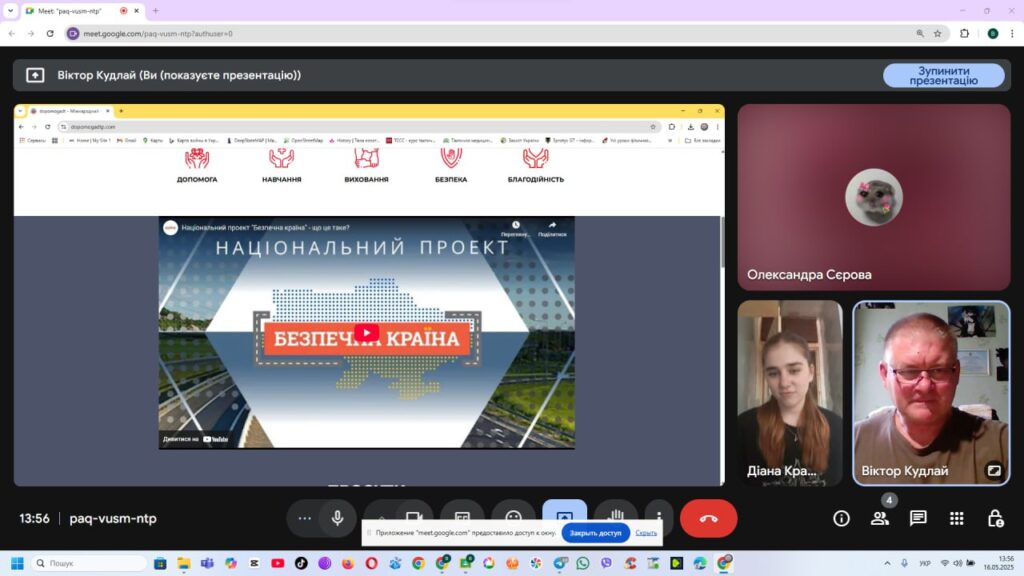Click the Скрыть link
The width and height of the screenshot is (1024, 576).
(646, 533)
